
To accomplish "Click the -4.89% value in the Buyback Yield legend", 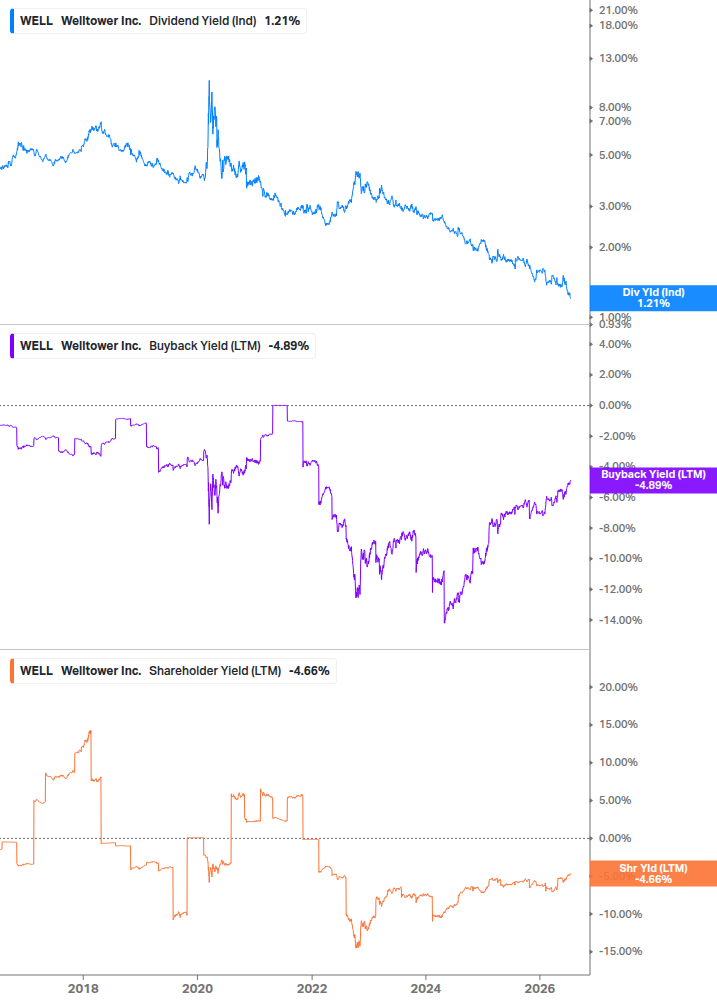I will click(x=288, y=346).
